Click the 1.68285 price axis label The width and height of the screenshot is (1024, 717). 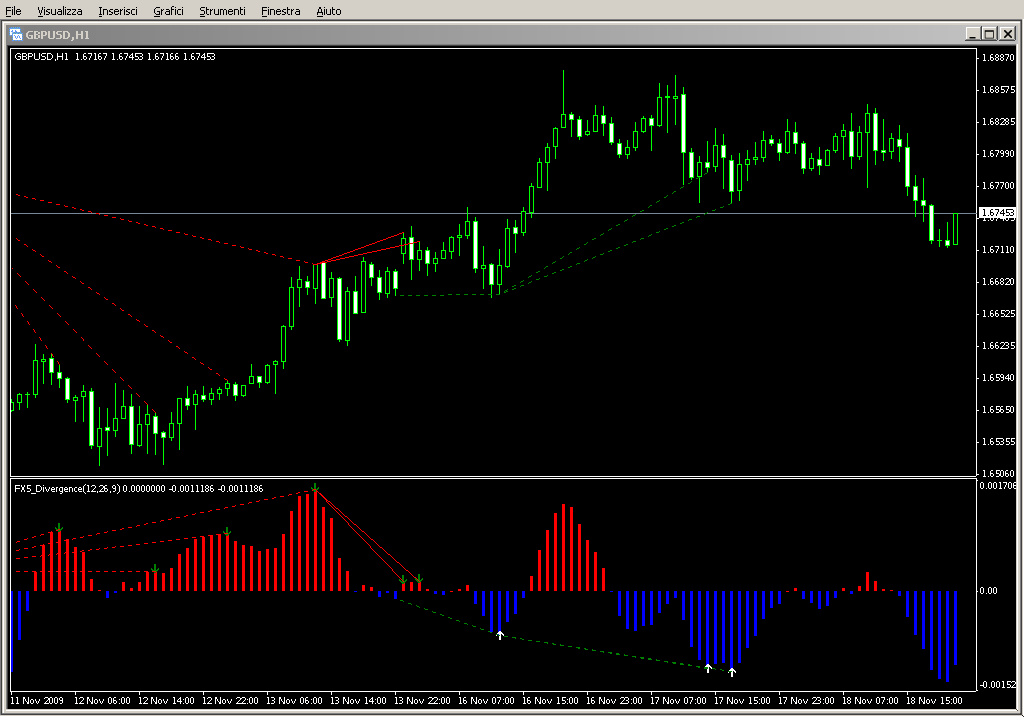pos(999,121)
